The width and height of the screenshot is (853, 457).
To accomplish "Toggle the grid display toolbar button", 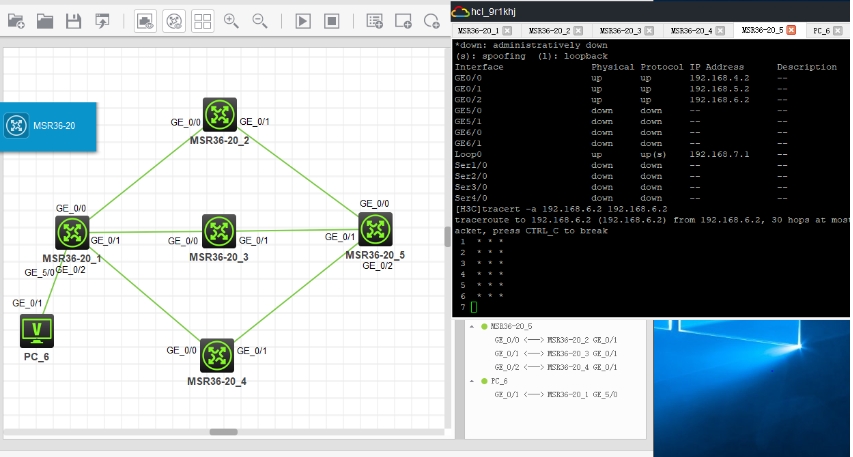I will click(202, 20).
